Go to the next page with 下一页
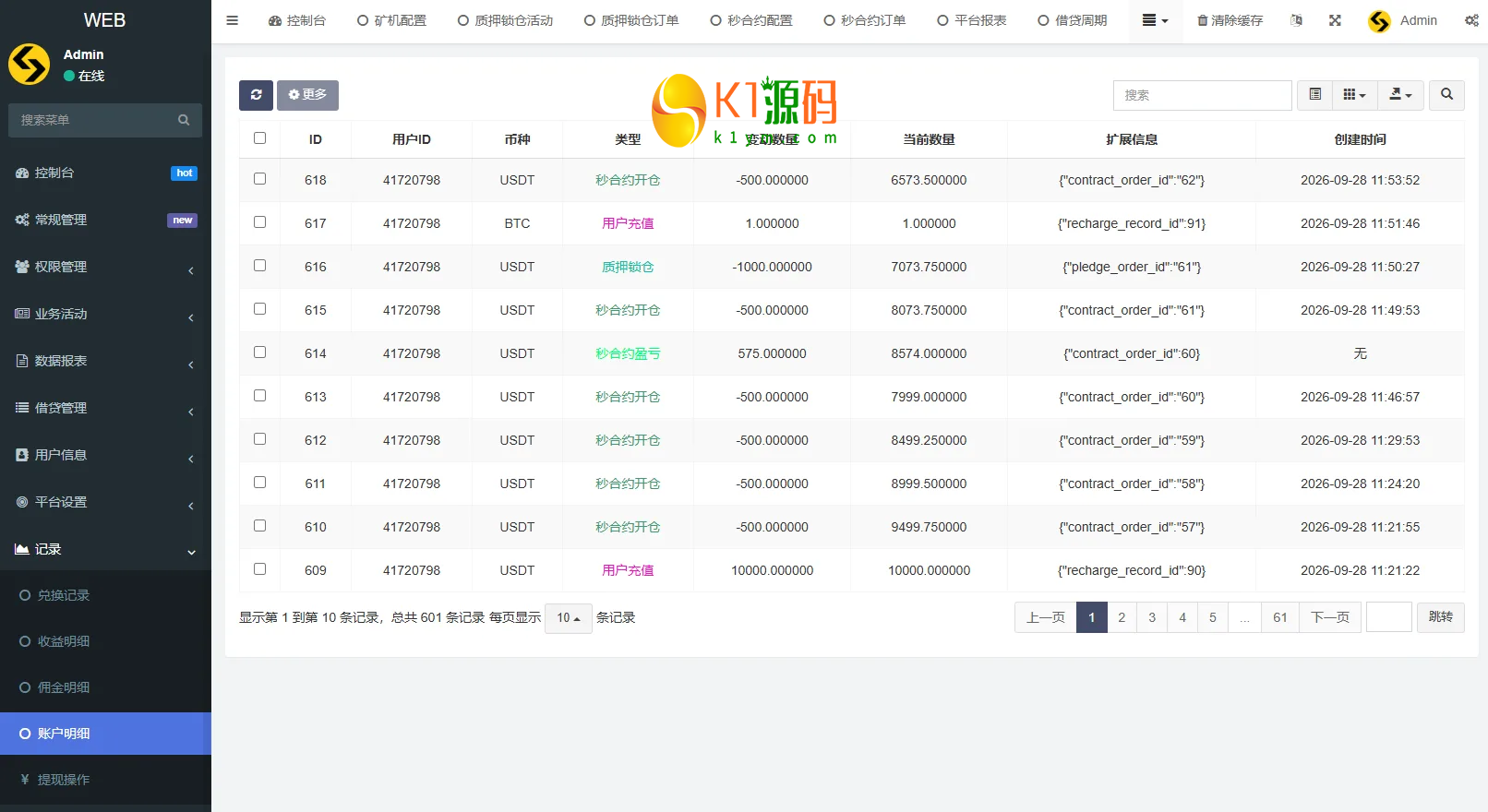The height and width of the screenshot is (812, 1488). pyautogui.click(x=1330, y=617)
